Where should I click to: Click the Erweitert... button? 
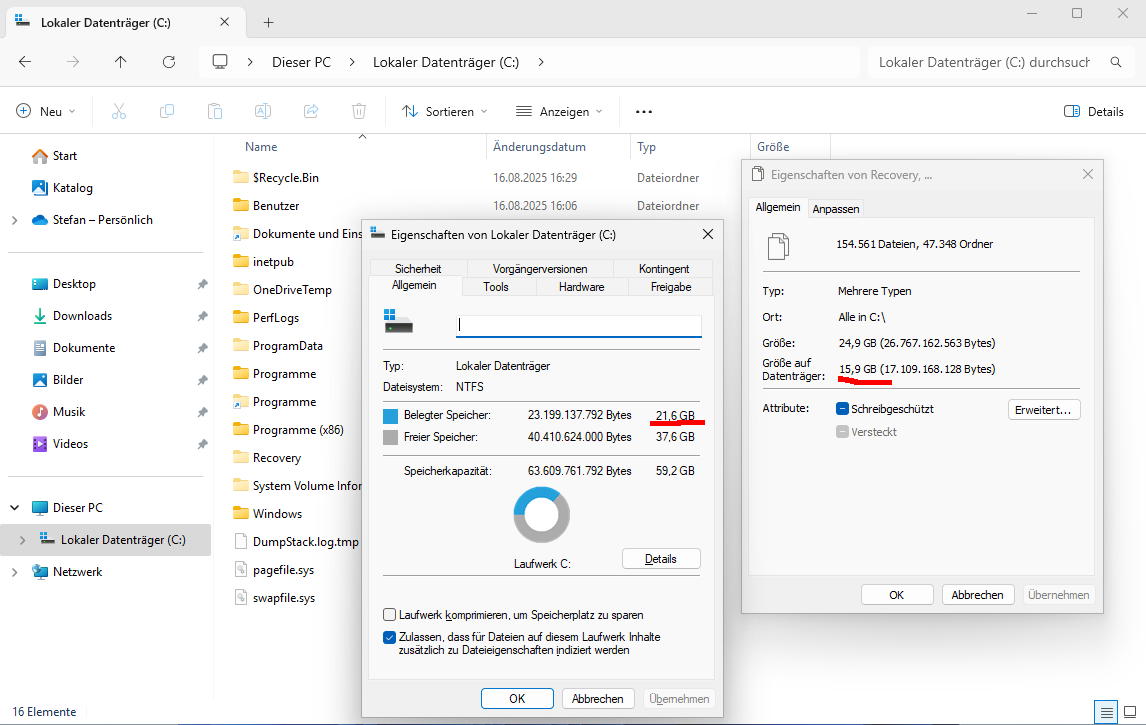(1043, 409)
